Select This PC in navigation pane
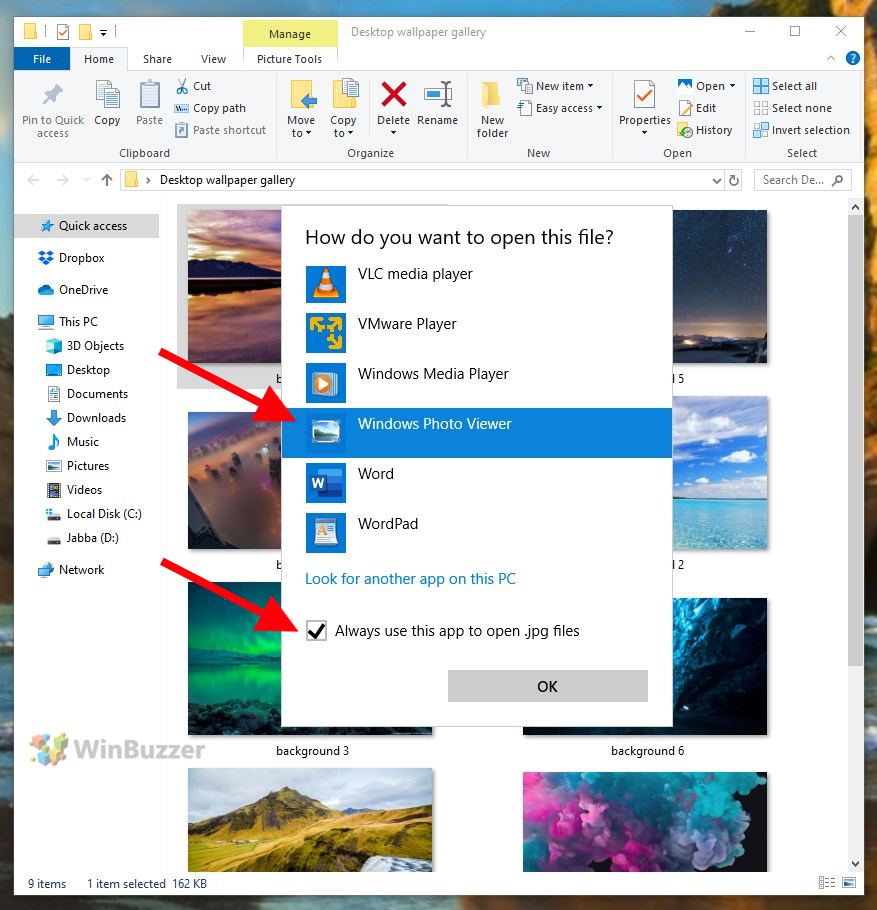877x910 pixels. (68, 322)
